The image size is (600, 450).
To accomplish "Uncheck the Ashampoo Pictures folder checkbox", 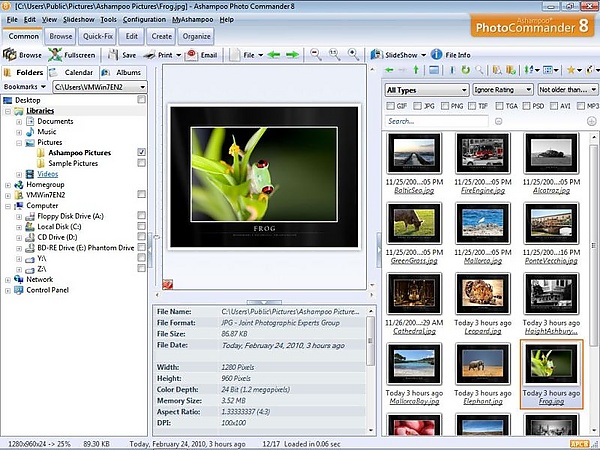I will 142,152.
